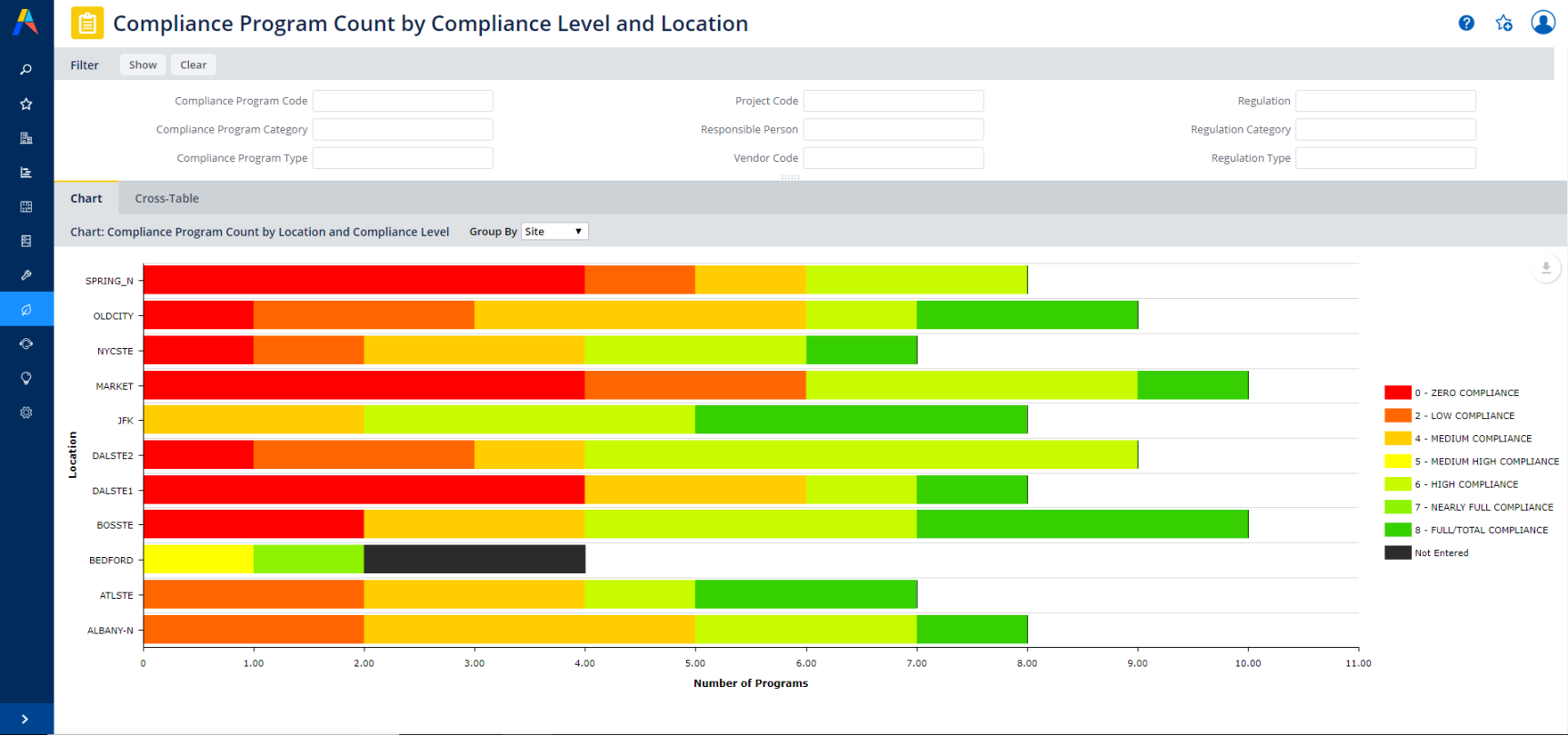
Task: Click the Compliance Program Code field
Action: [x=403, y=101]
